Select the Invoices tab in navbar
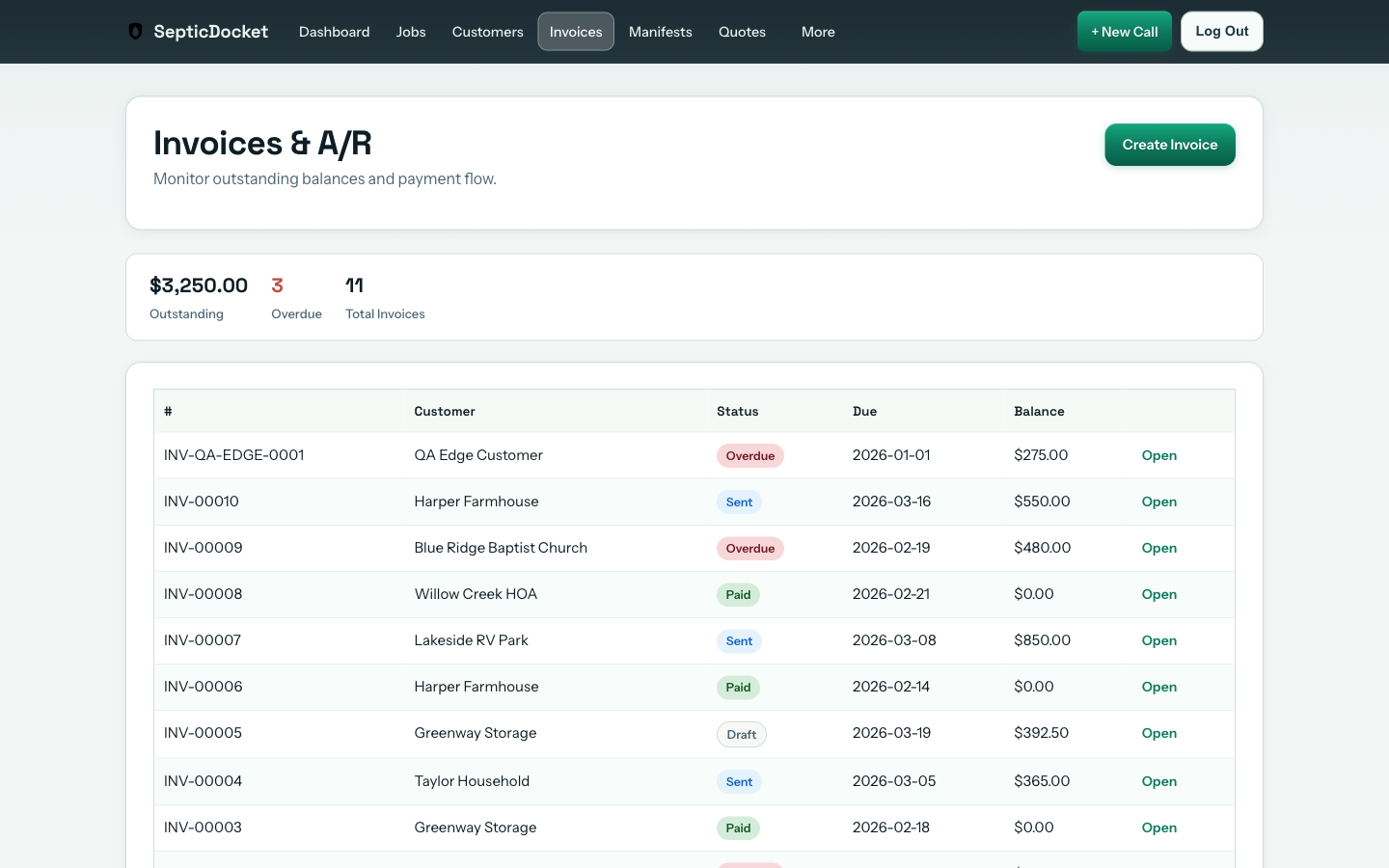1389x868 pixels. click(x=576, y=32)
